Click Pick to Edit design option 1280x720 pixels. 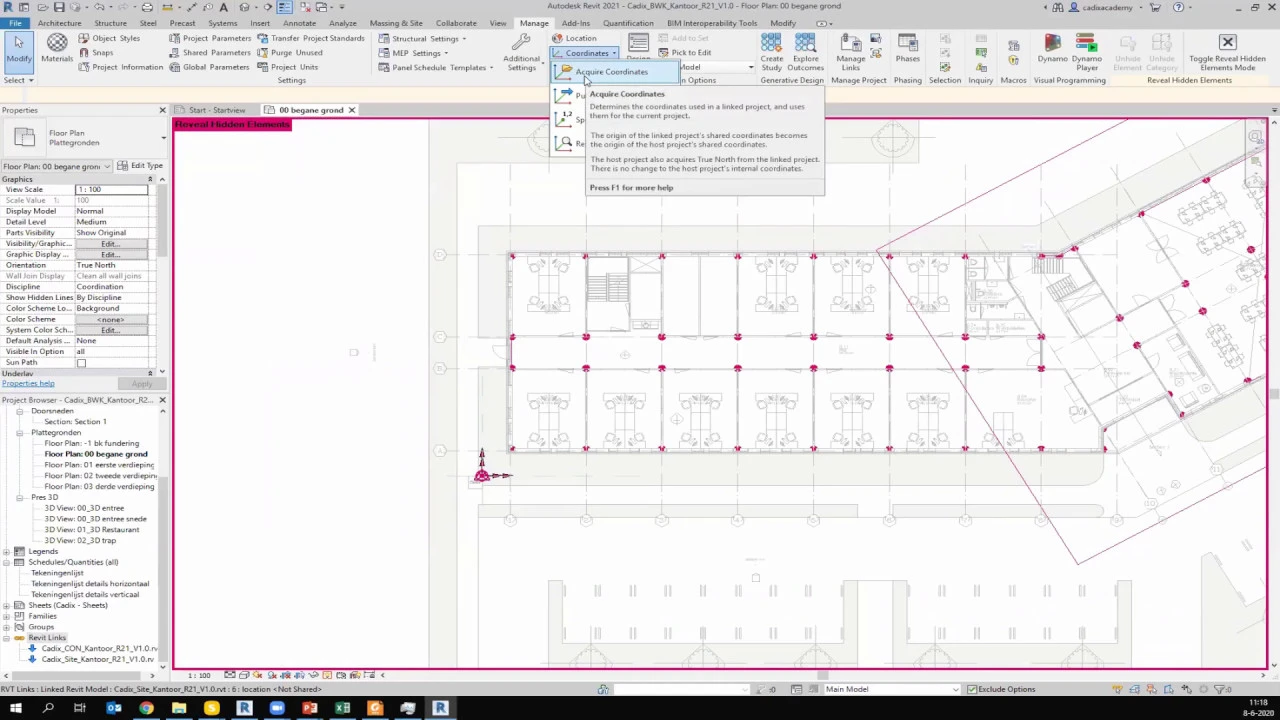coord(685,52)
